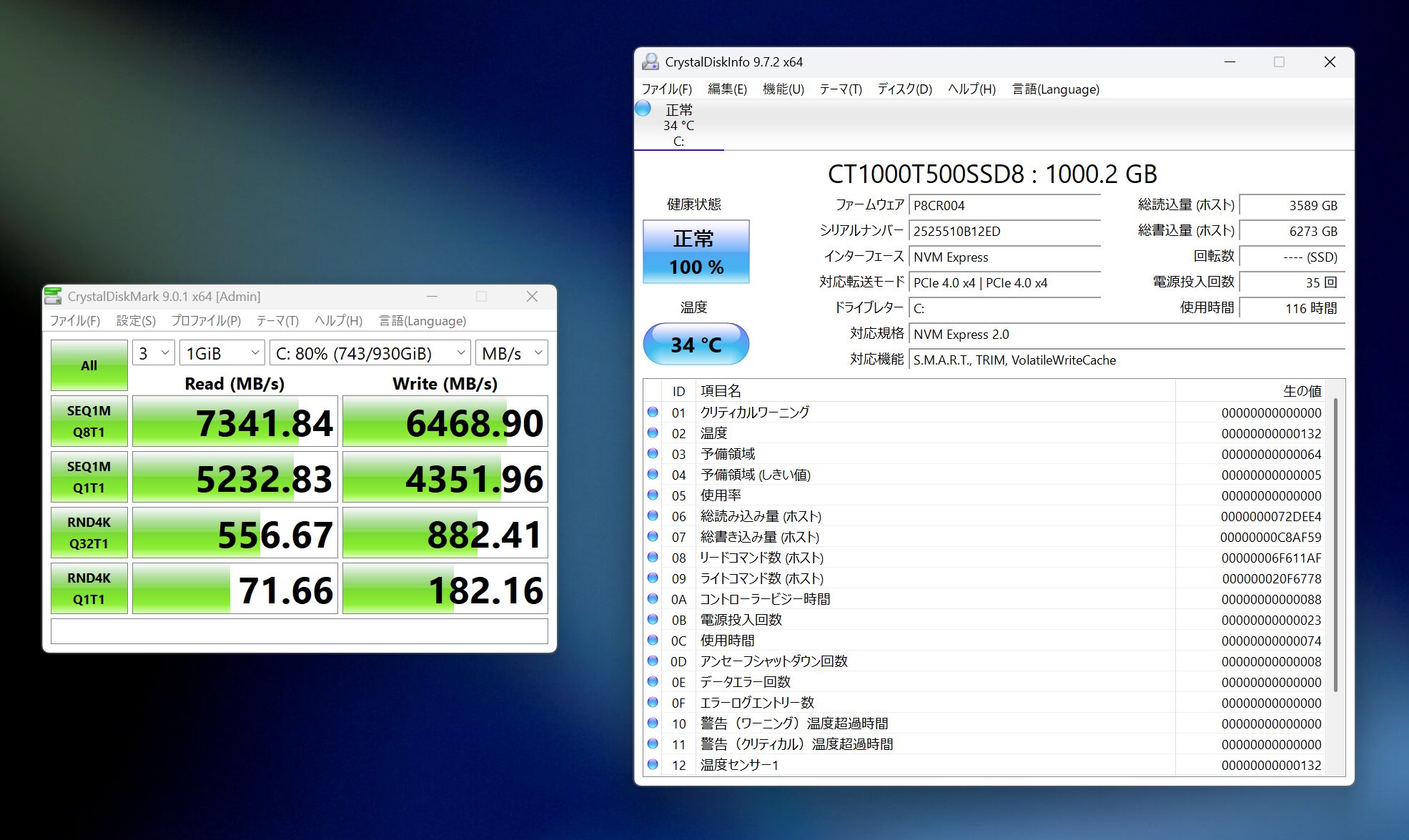Click the blue dot next to データエラー回数 row
This screenshot has width=1409, height=840.
point(653,682)
